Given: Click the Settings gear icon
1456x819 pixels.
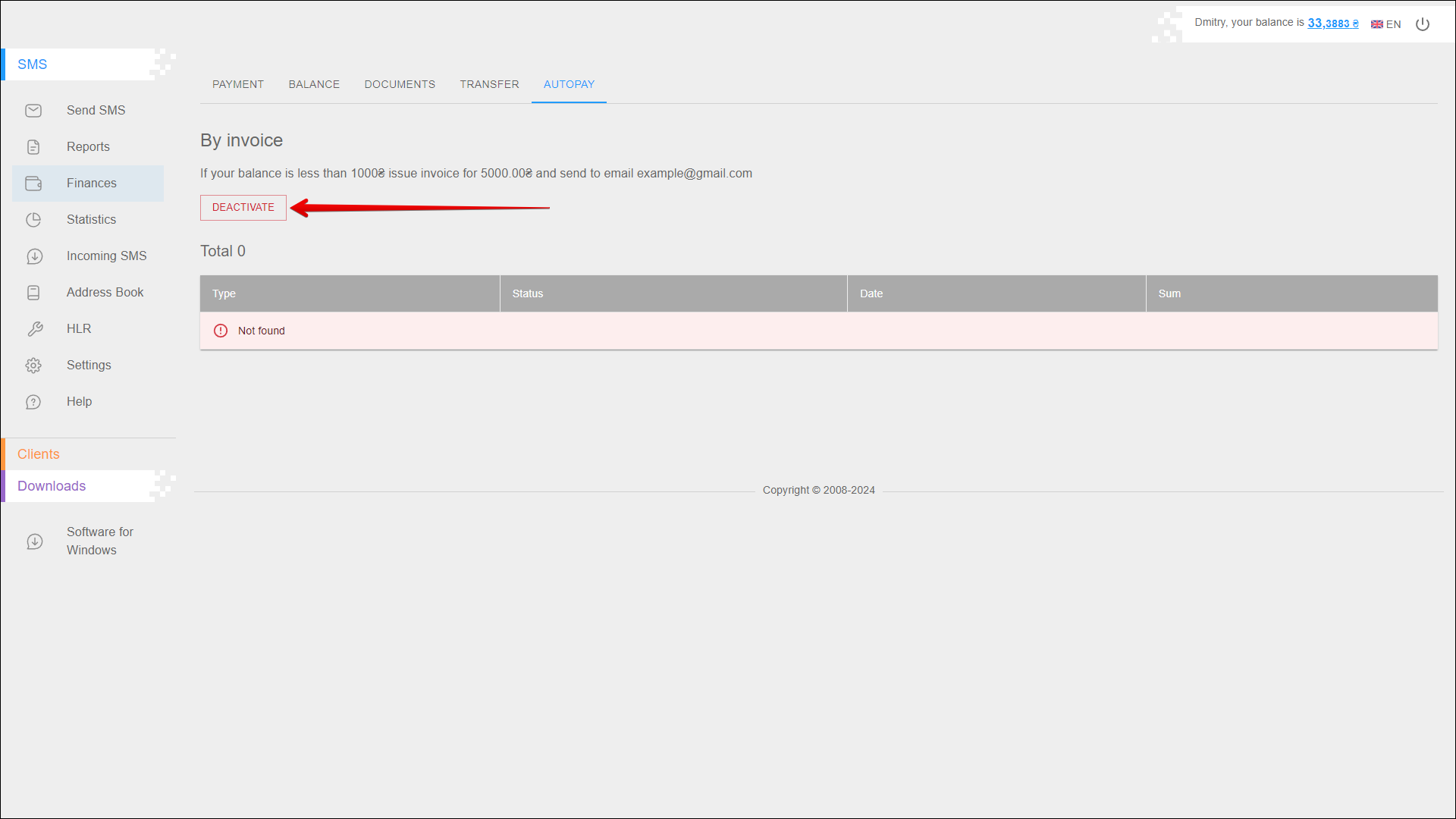Looking at the screenshot, I should click(x=33, y=366).
